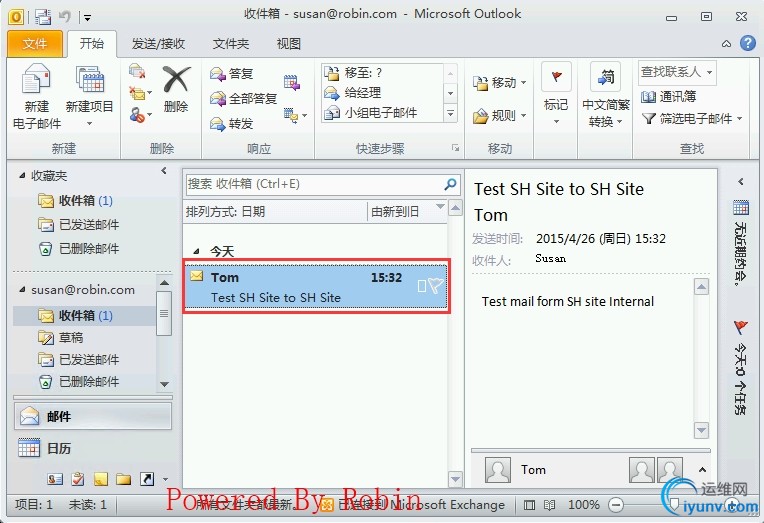Minimize the navigation pane arrow

coord(164,171)
